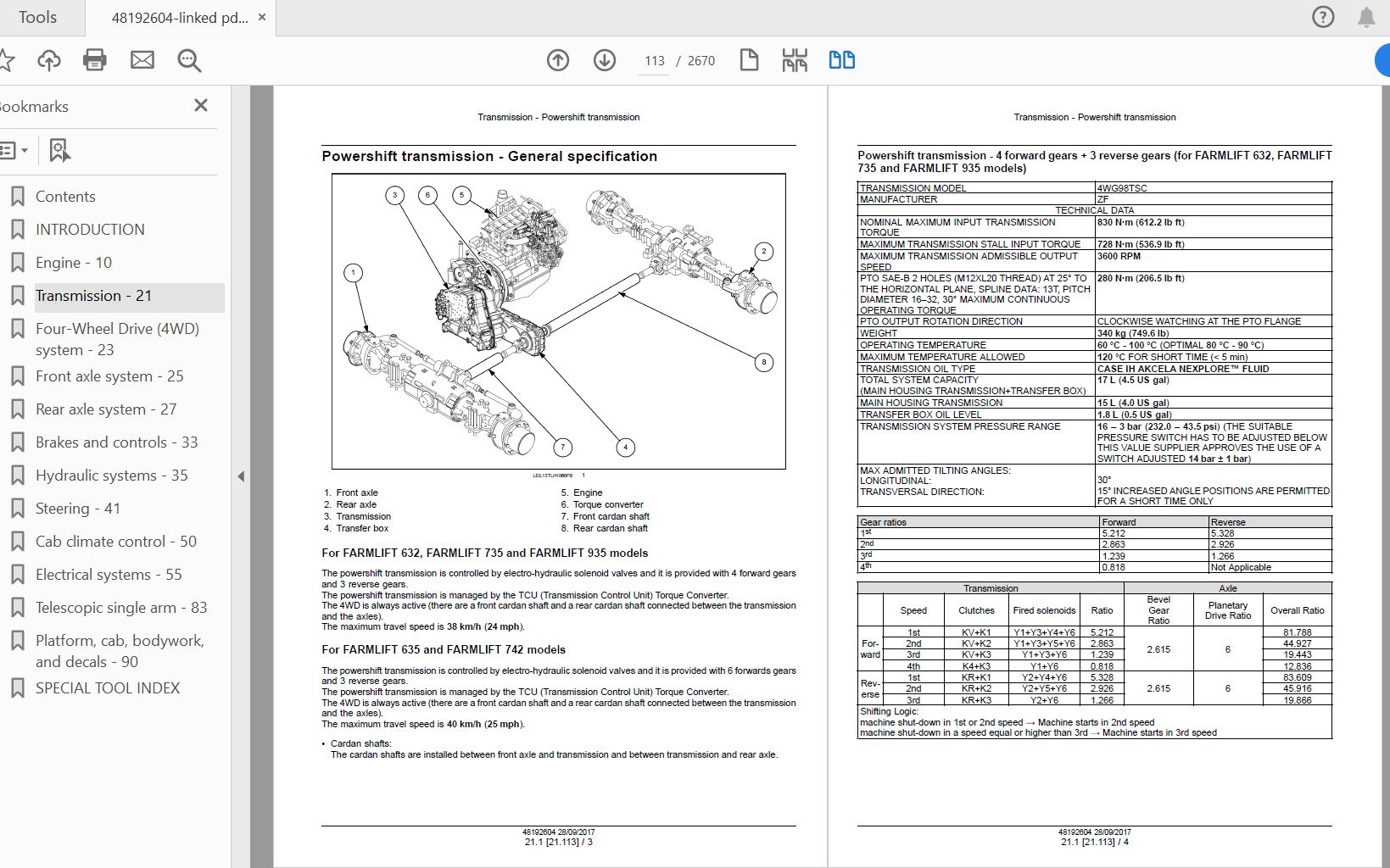Open the notifications bell
This screenshot has width=1390, height=868.
[1366, 17]
